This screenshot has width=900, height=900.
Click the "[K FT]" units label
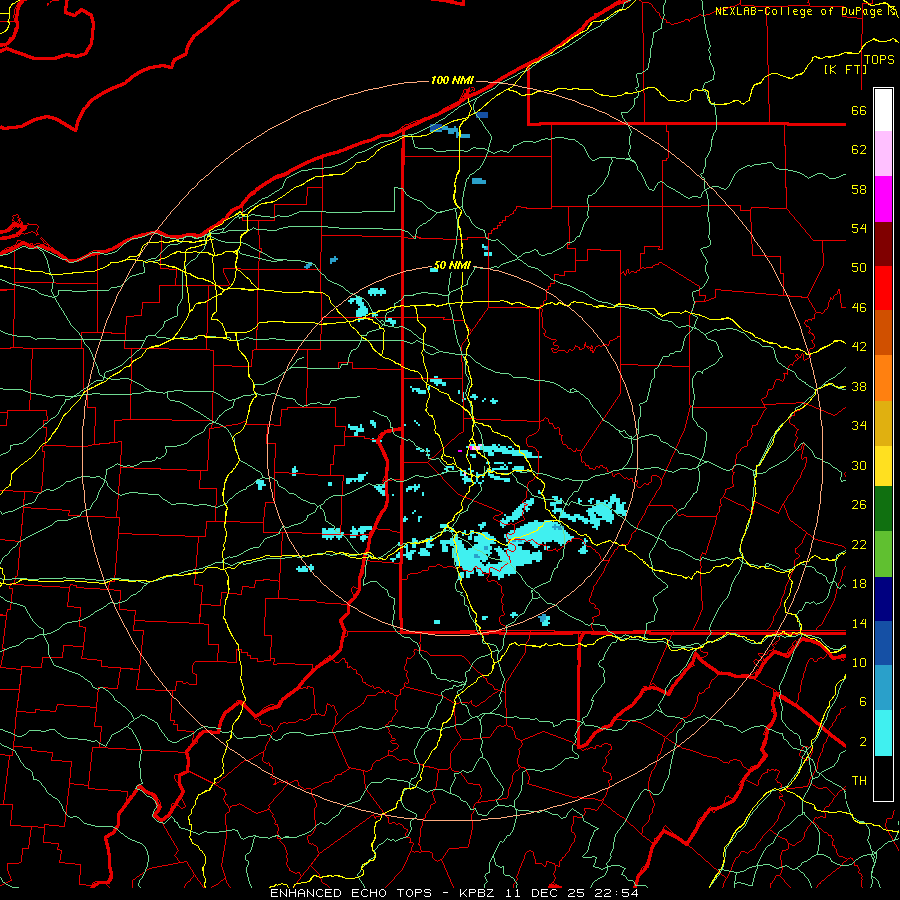point(845,70)
